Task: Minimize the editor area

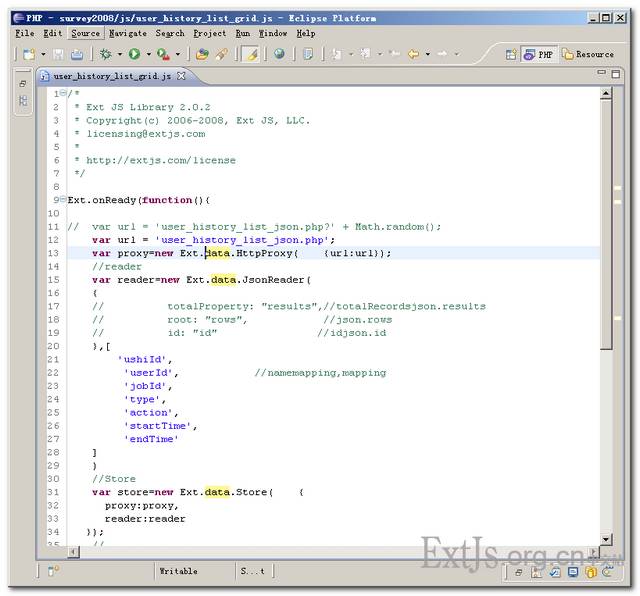Action: [601, 73]
